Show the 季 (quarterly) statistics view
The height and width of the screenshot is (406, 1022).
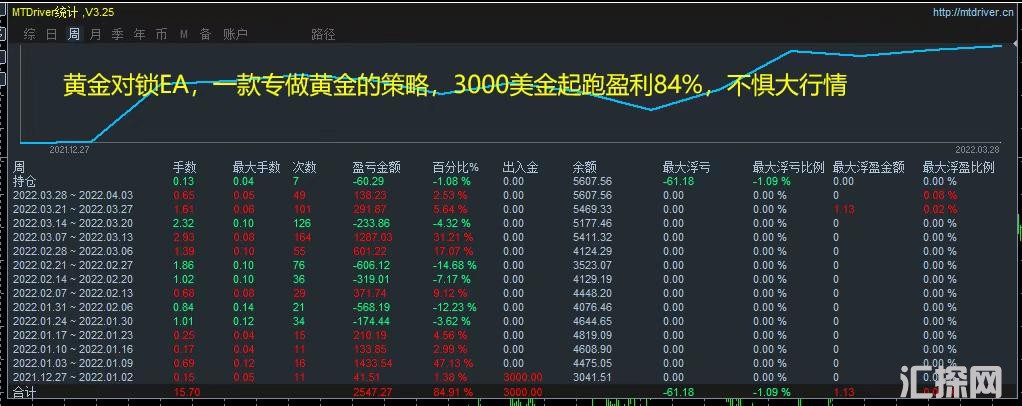(x=117, y=34)
